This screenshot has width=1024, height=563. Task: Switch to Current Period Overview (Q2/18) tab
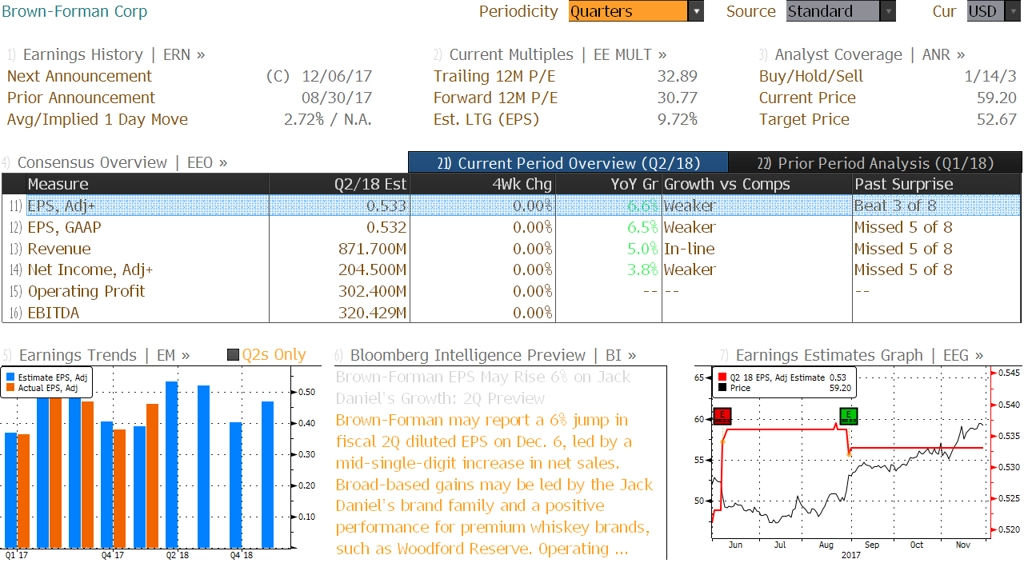pyautogui.click(x=568, y=163)
